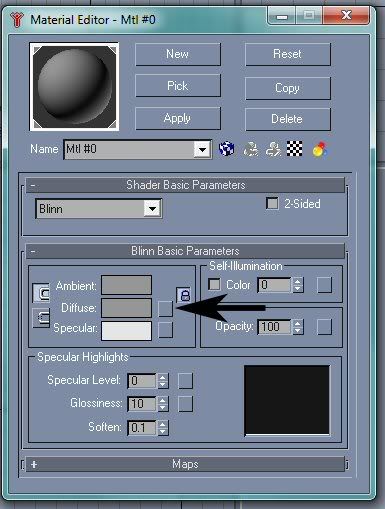
Task: Click the Opacity value field
Action: [x=275, y=327]
